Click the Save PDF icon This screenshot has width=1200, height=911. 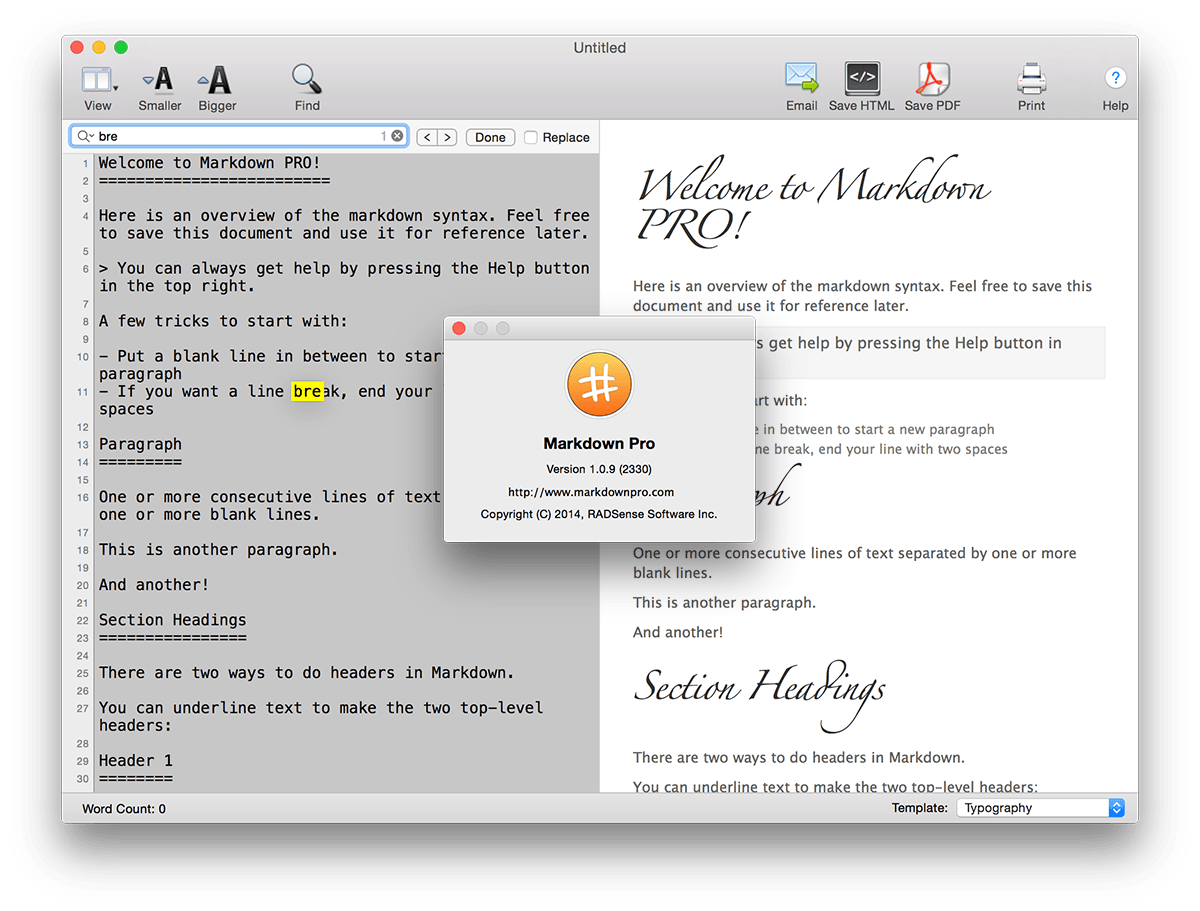[932, 78]
